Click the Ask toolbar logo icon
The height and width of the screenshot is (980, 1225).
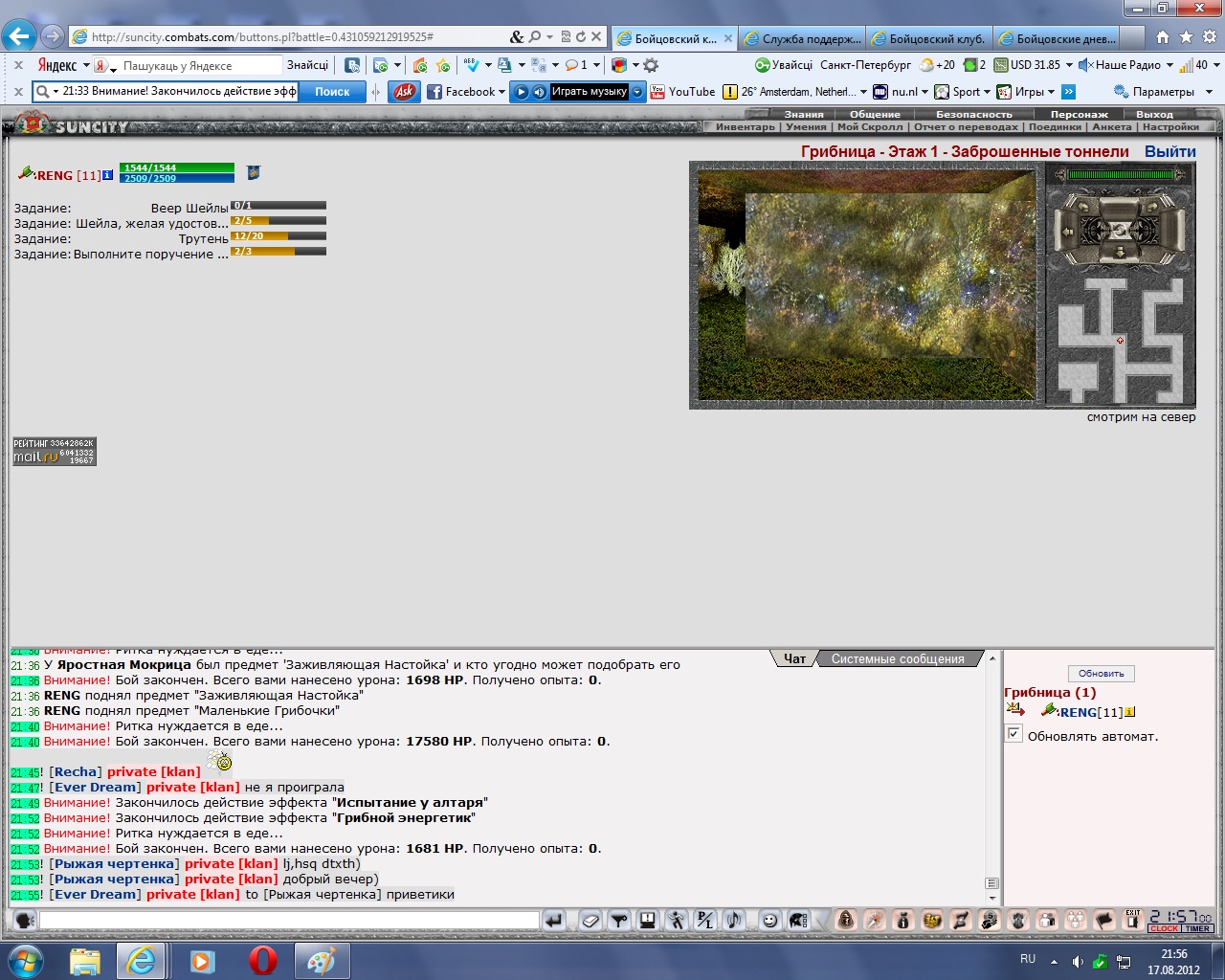[405, 92]
